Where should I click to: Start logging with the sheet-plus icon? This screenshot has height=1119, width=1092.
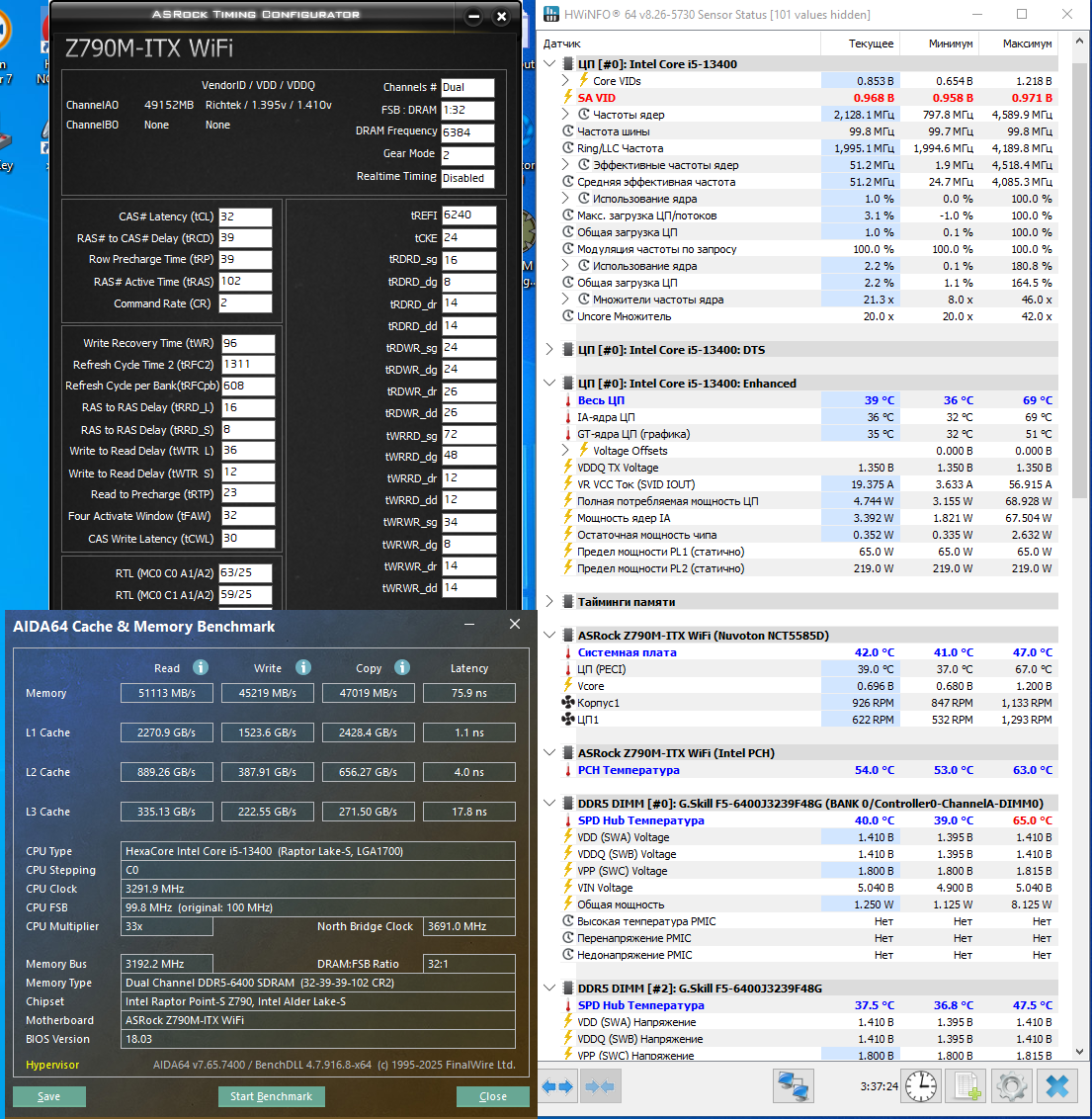pos(966,1087)
